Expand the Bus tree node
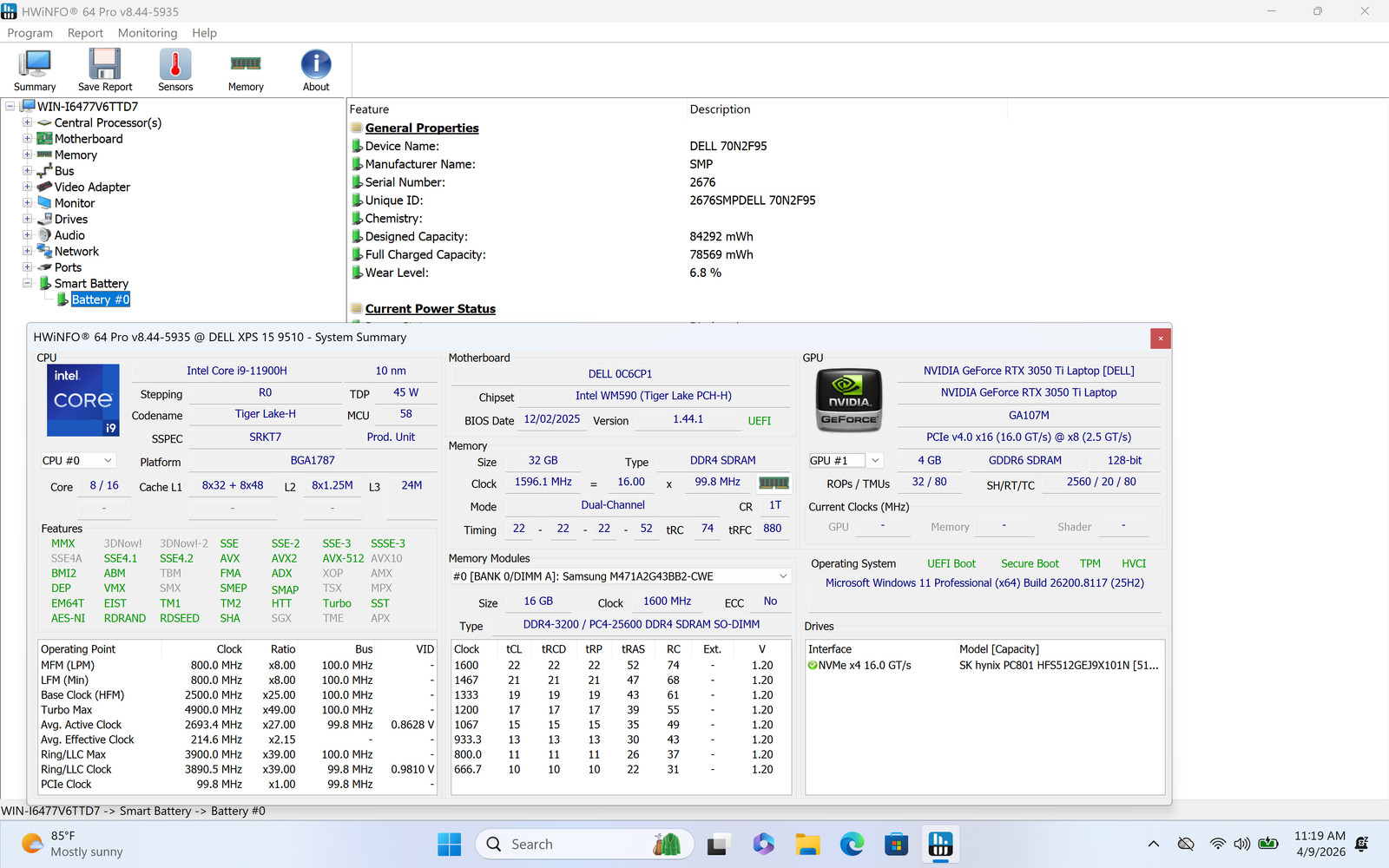 [27, 171]
